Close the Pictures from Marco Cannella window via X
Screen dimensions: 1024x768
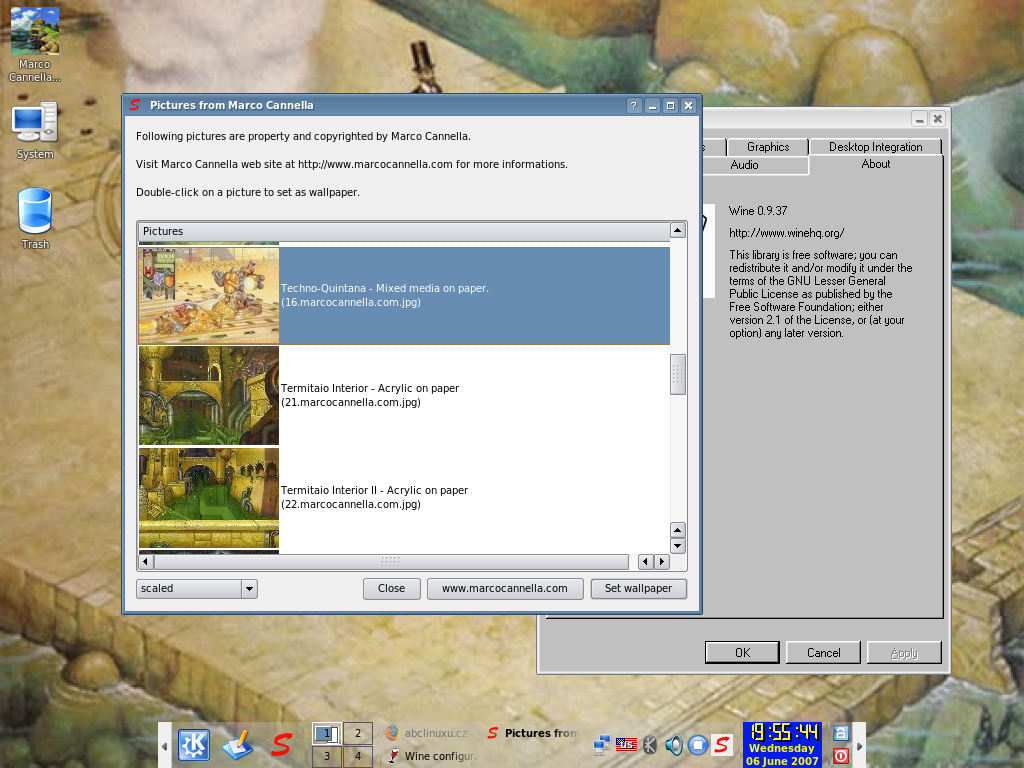[x=688, y=106]
